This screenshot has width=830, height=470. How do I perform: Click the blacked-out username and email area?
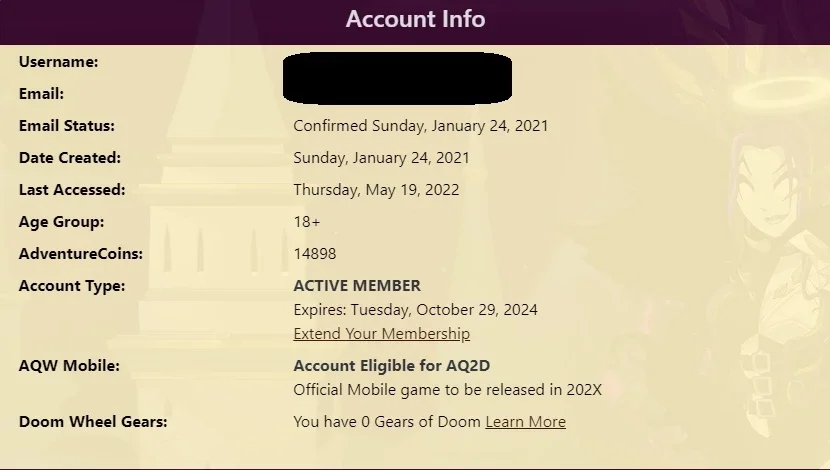click(398, 78)
